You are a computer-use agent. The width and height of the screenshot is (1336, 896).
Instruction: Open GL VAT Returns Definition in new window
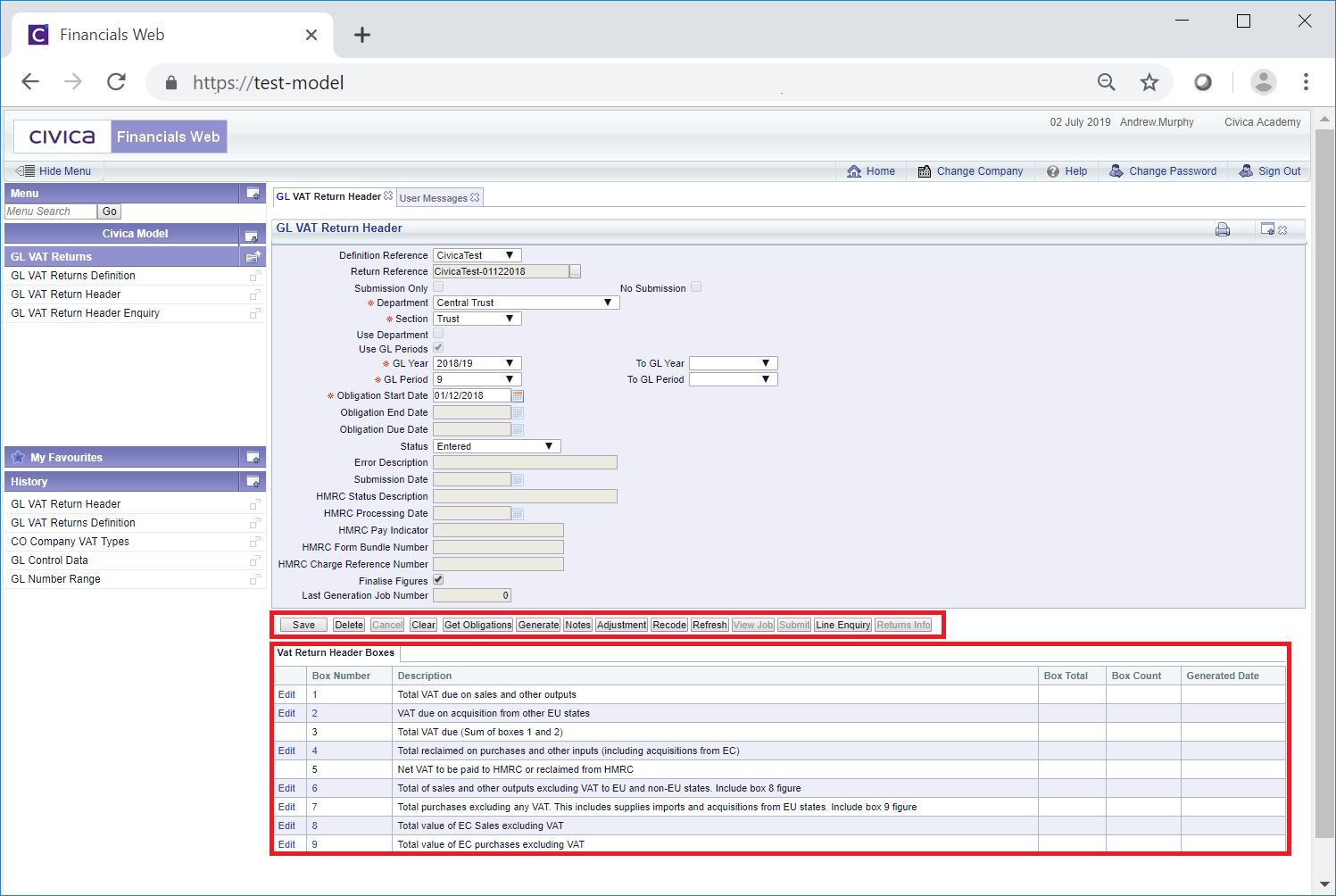coord(255,276)
